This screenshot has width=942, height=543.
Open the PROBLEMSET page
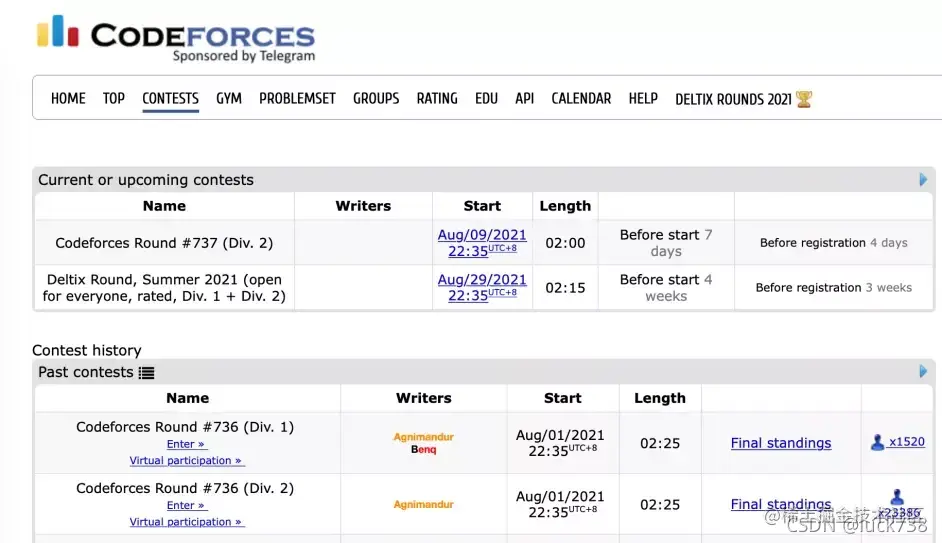[297, 99]
